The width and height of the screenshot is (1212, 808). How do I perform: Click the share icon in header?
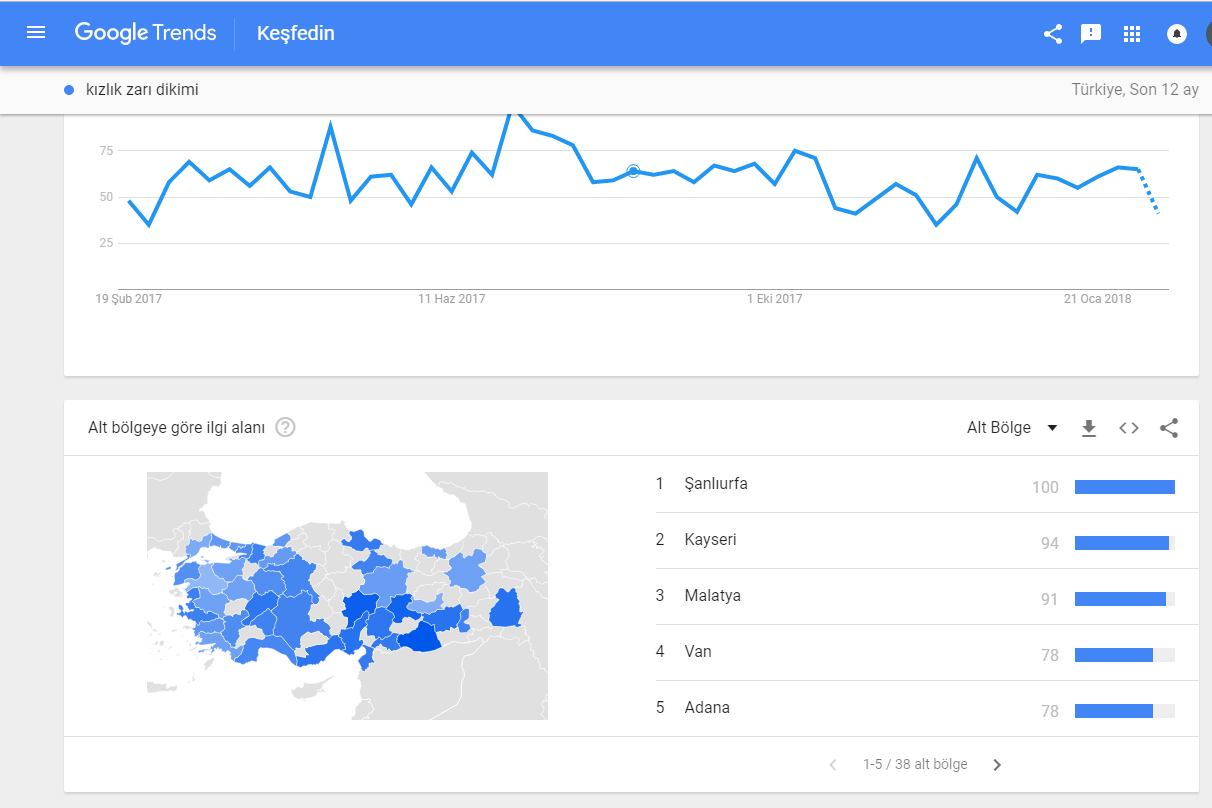coord(1053,34)
